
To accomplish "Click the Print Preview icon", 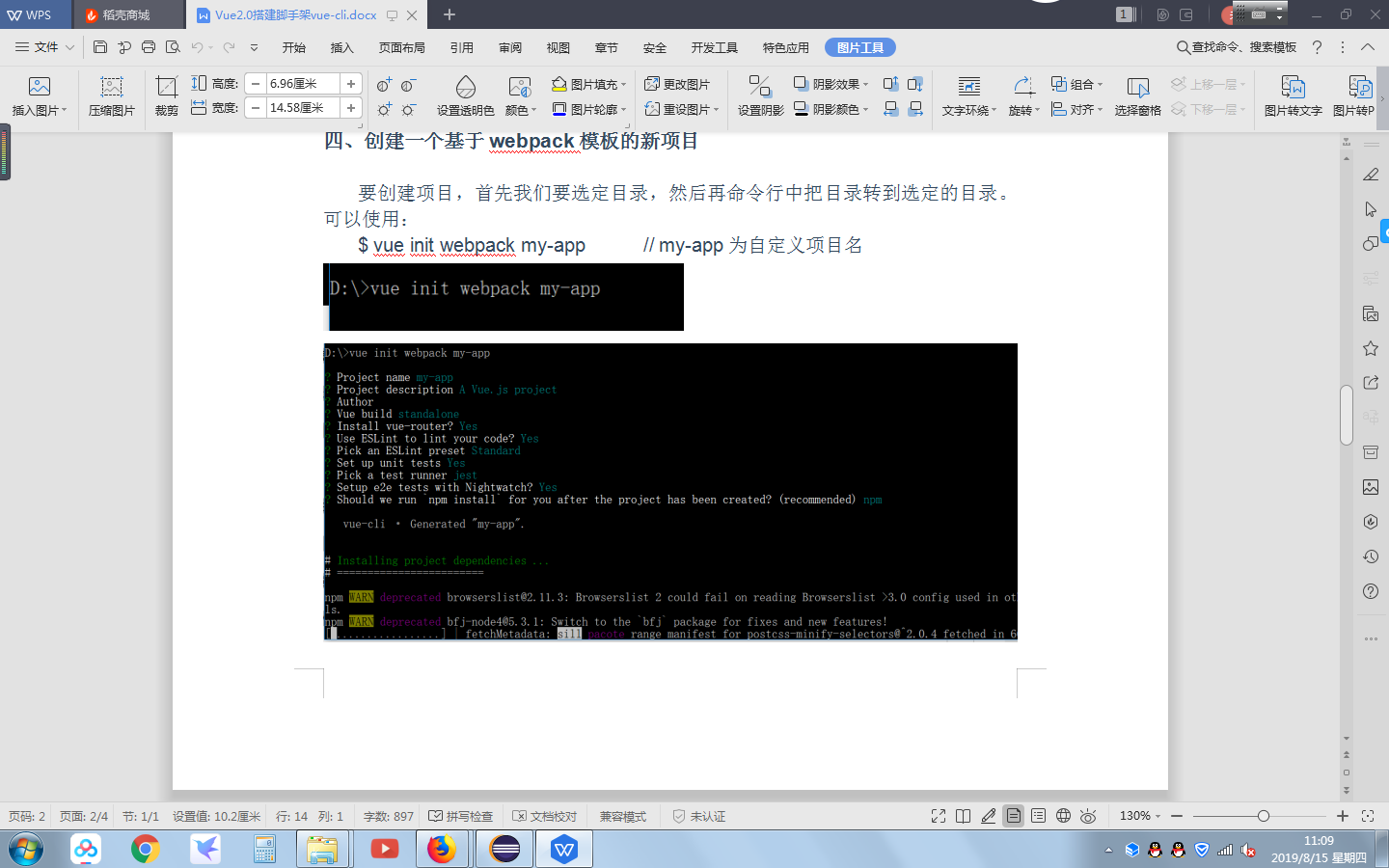I will 173,47.
